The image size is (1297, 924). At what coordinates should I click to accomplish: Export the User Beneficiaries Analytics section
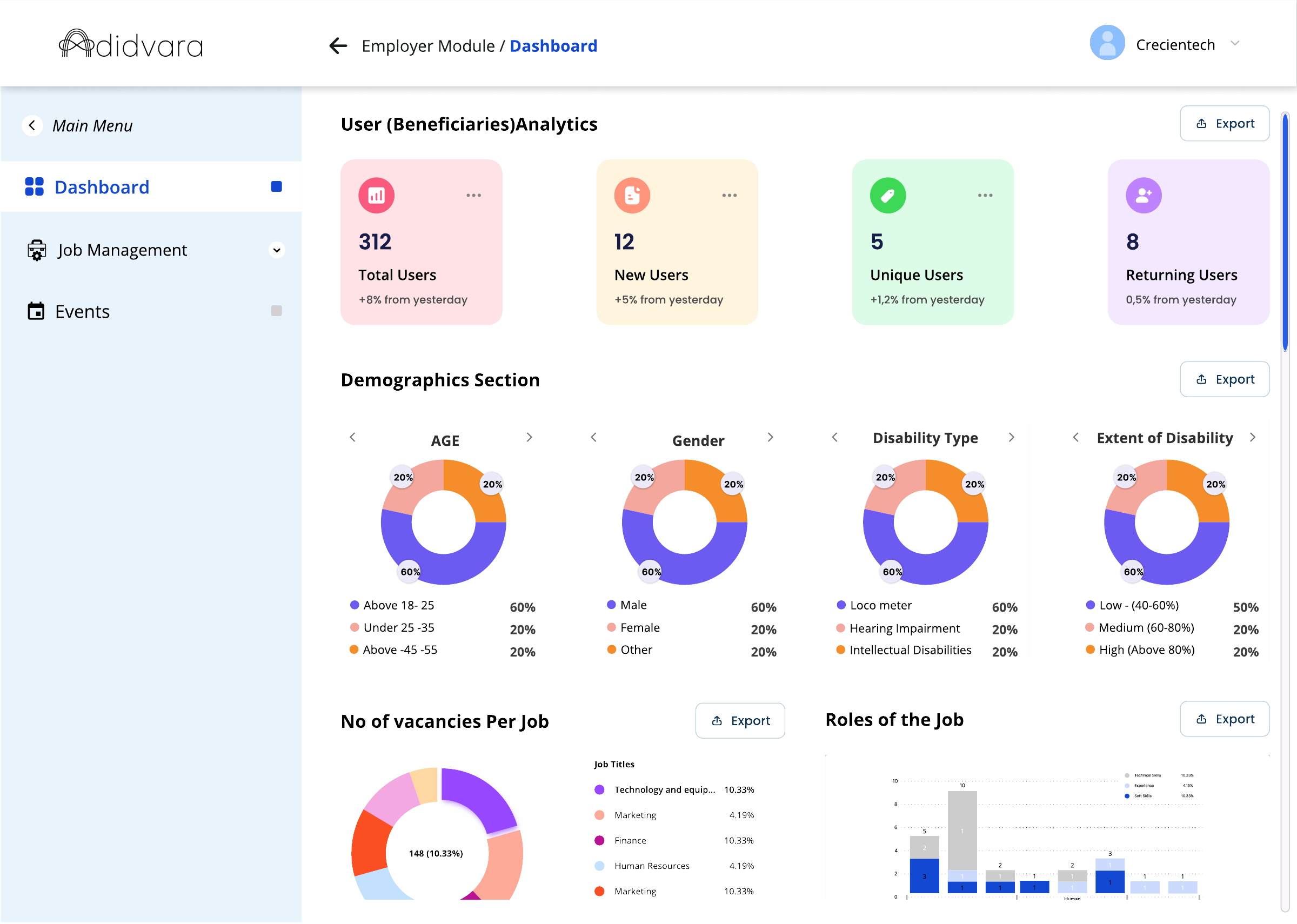pos(1224,123)
